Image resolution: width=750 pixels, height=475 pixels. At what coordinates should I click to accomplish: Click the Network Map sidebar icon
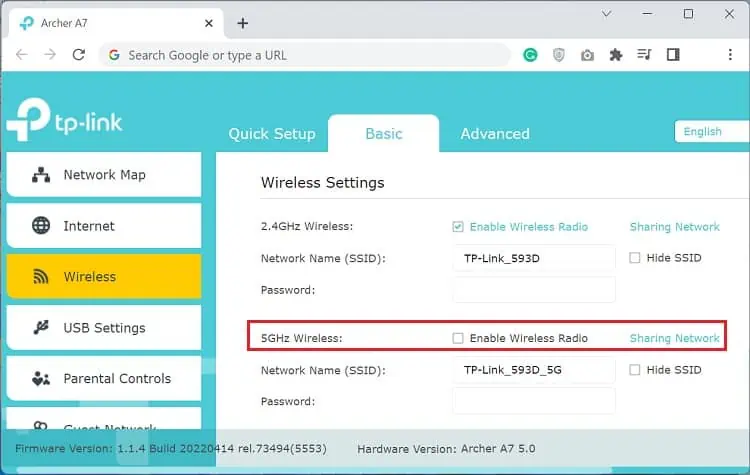(41, 175)
